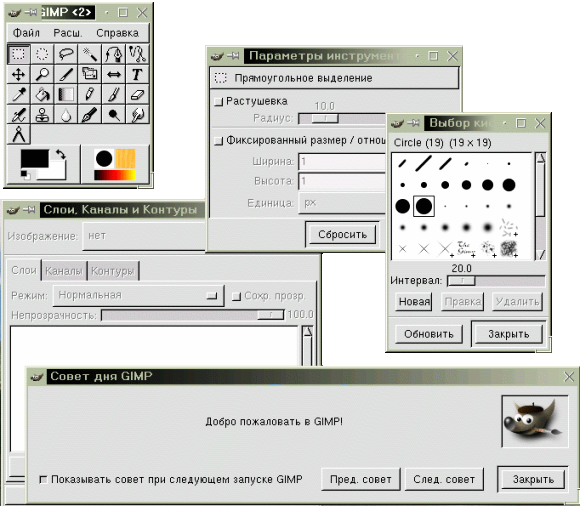Click the Сбросить button
Screen dimensions: 580x506
[342, 235]
